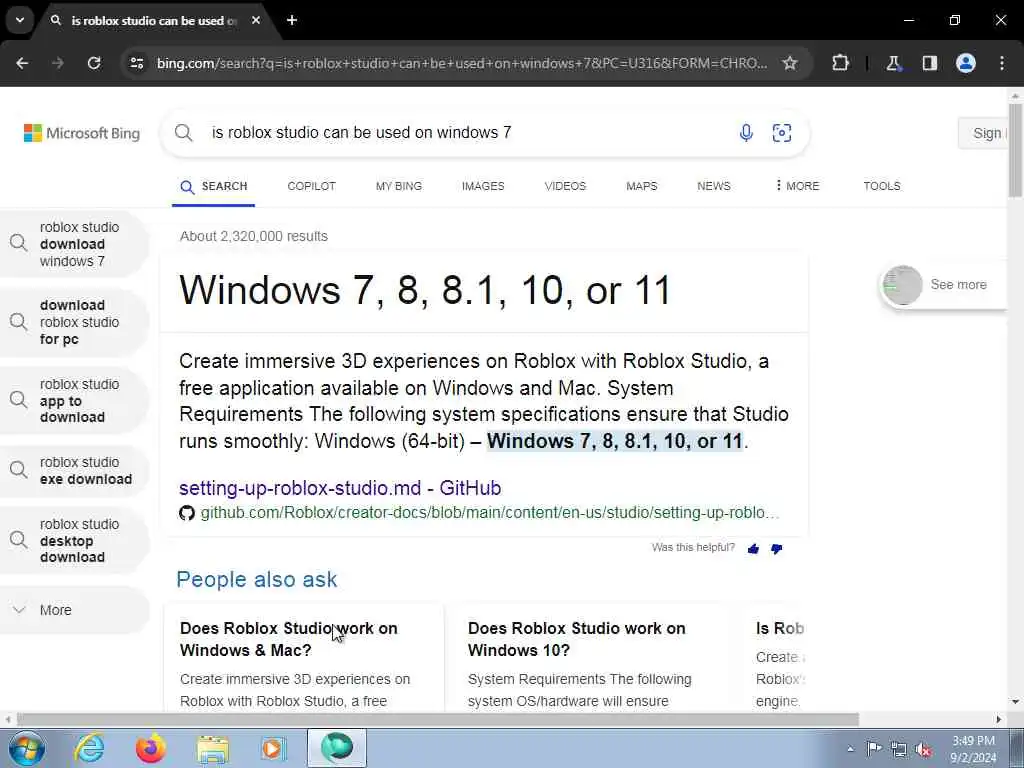The image size is (1024, 768).
Task: Click the github.com green URL
Action: click(490, 513)
